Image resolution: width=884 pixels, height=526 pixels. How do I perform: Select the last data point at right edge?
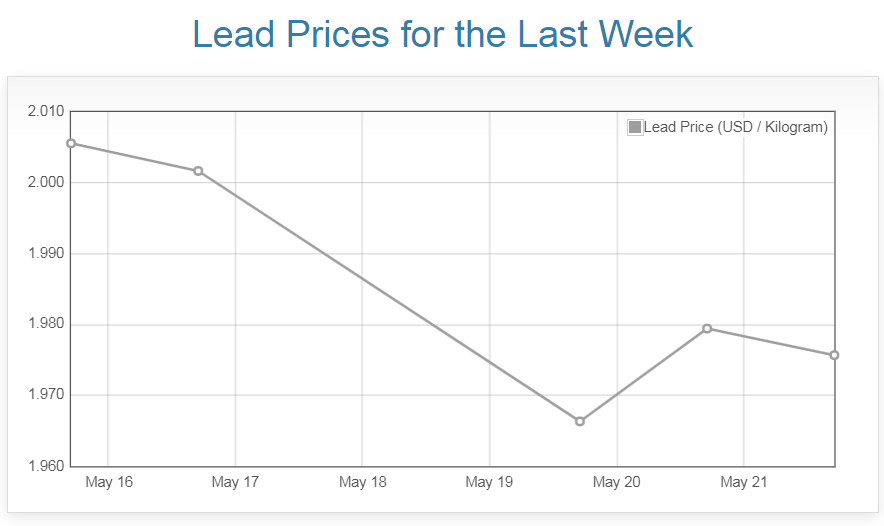coord(834,355)
